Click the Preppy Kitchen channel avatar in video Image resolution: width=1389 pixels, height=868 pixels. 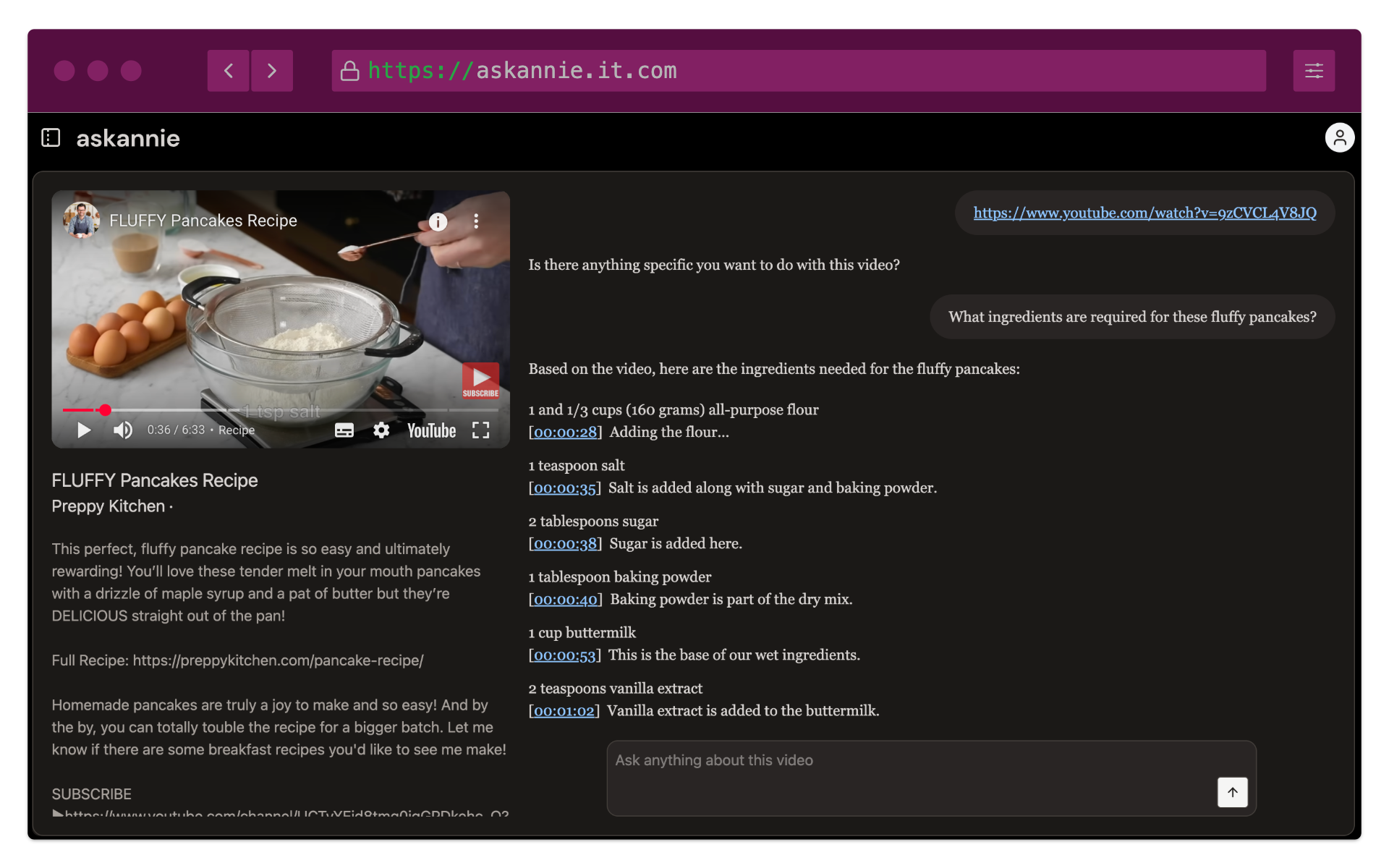point(81,220)
